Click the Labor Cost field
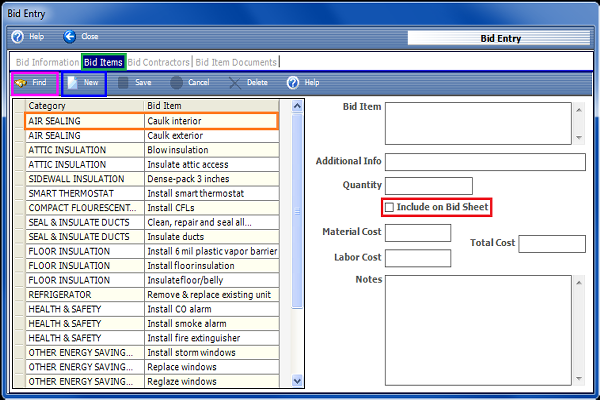The width and height of the screenshot is (600, 400). coord(418,258)
